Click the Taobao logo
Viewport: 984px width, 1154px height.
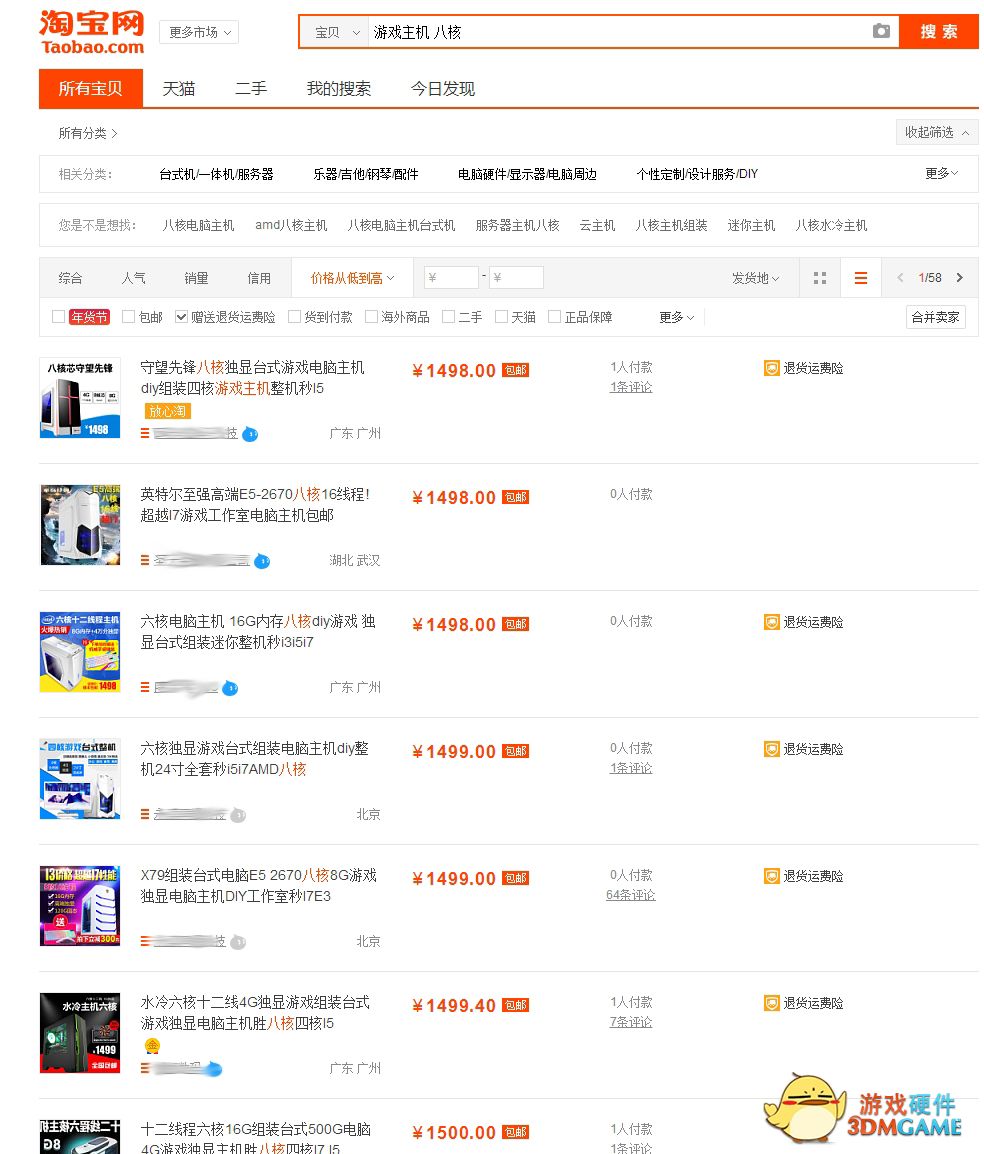92,32
